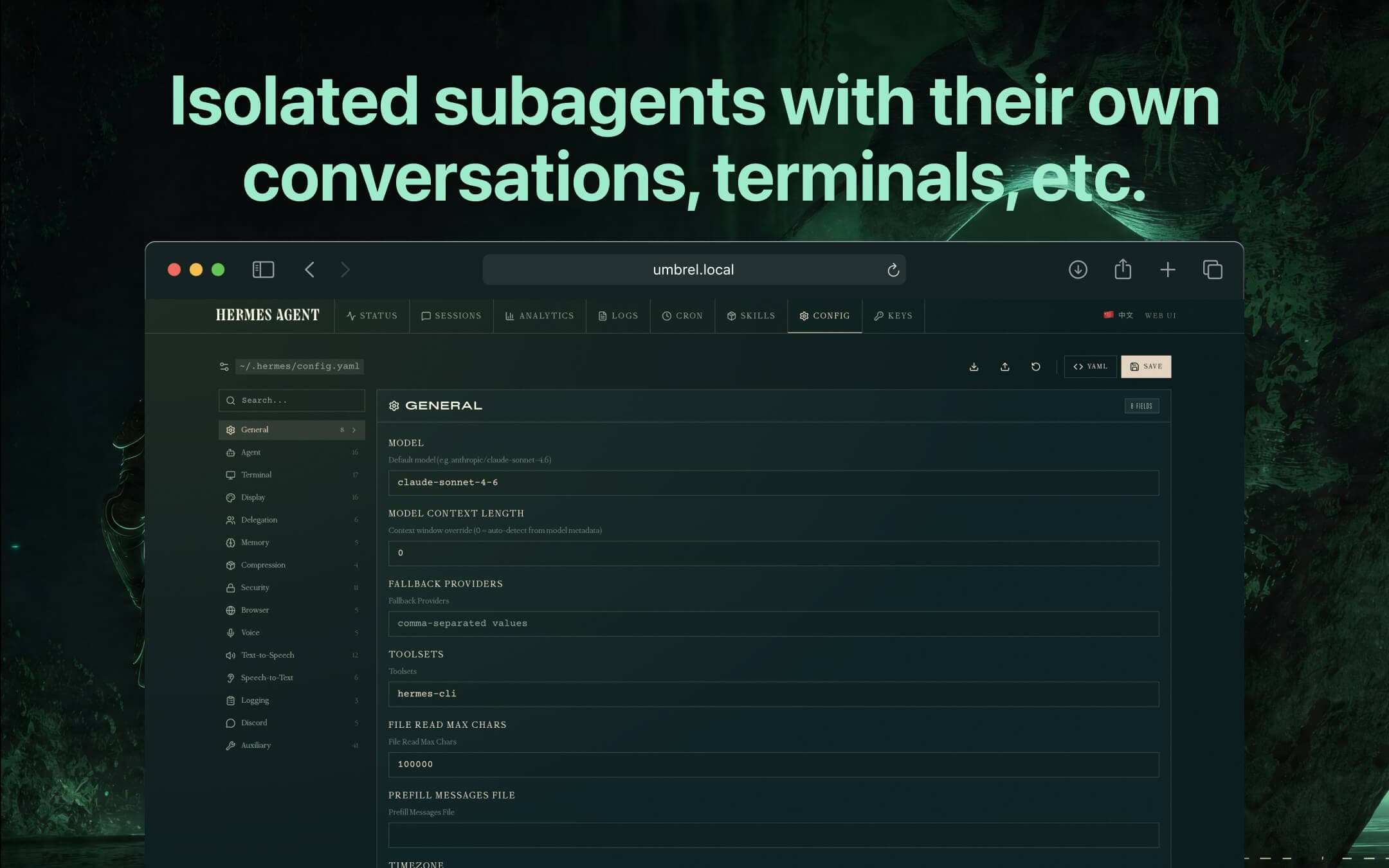This screenshot has height=868, width=1389.
Task: Select 中文 to change language
Action: click(1117, 316)
